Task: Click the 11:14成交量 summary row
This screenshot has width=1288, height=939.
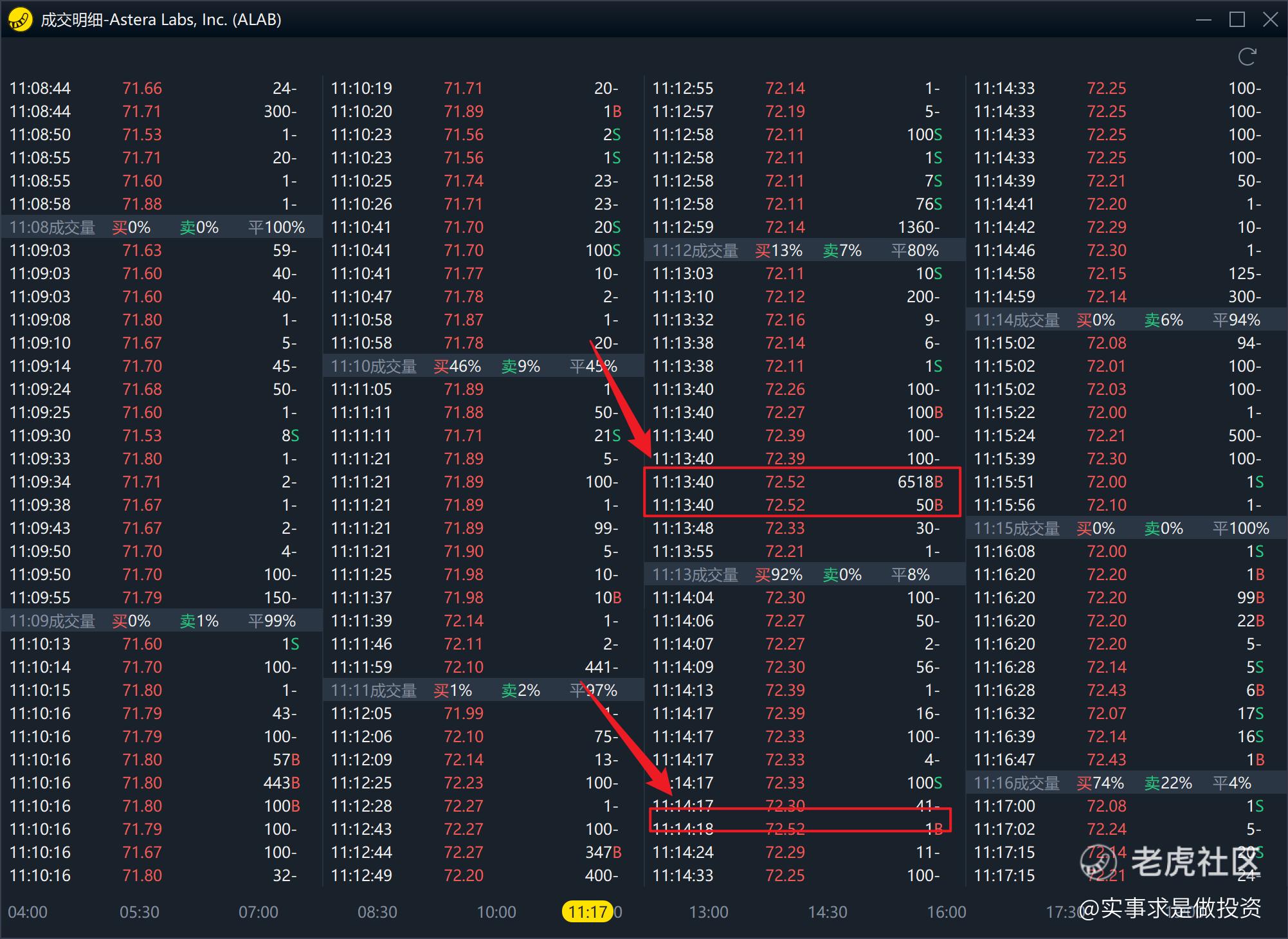Action: coord(1126,320)
